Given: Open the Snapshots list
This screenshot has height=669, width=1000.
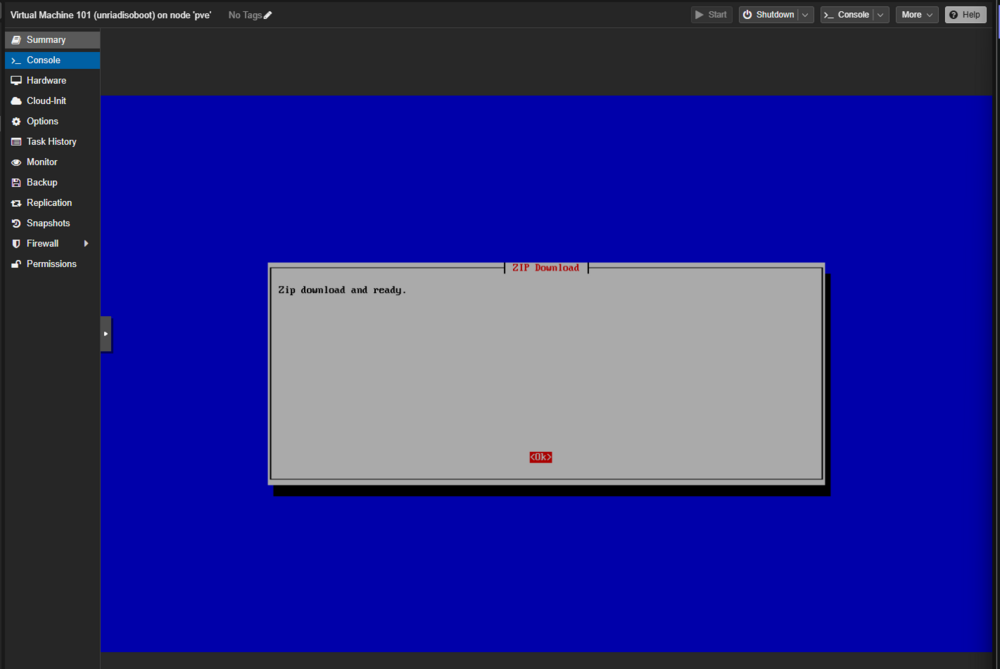Looking at the screenshot, I should [x=52, y=223].
